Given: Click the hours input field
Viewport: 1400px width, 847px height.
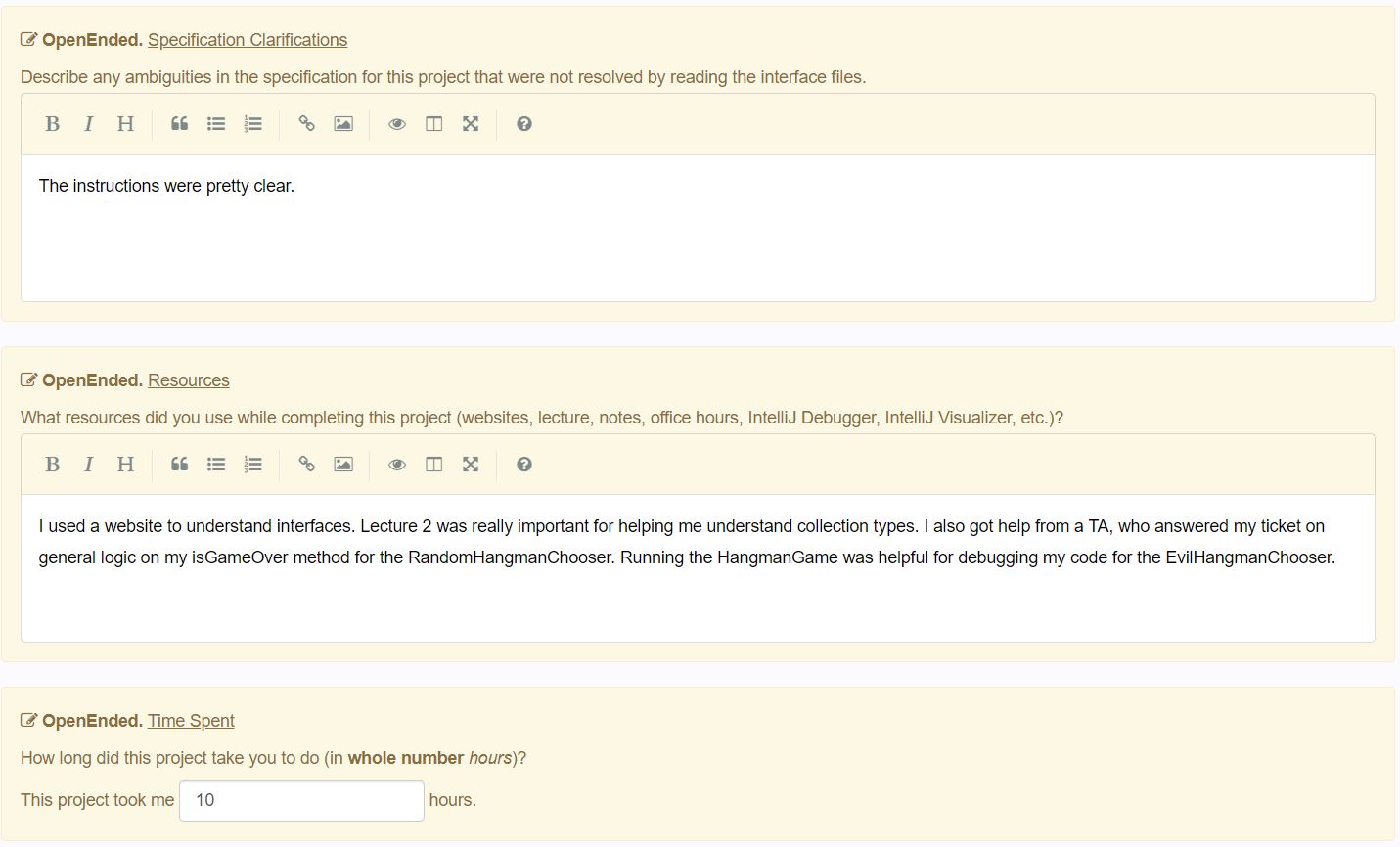Looking at the screenshot, I should click(301, 801).
